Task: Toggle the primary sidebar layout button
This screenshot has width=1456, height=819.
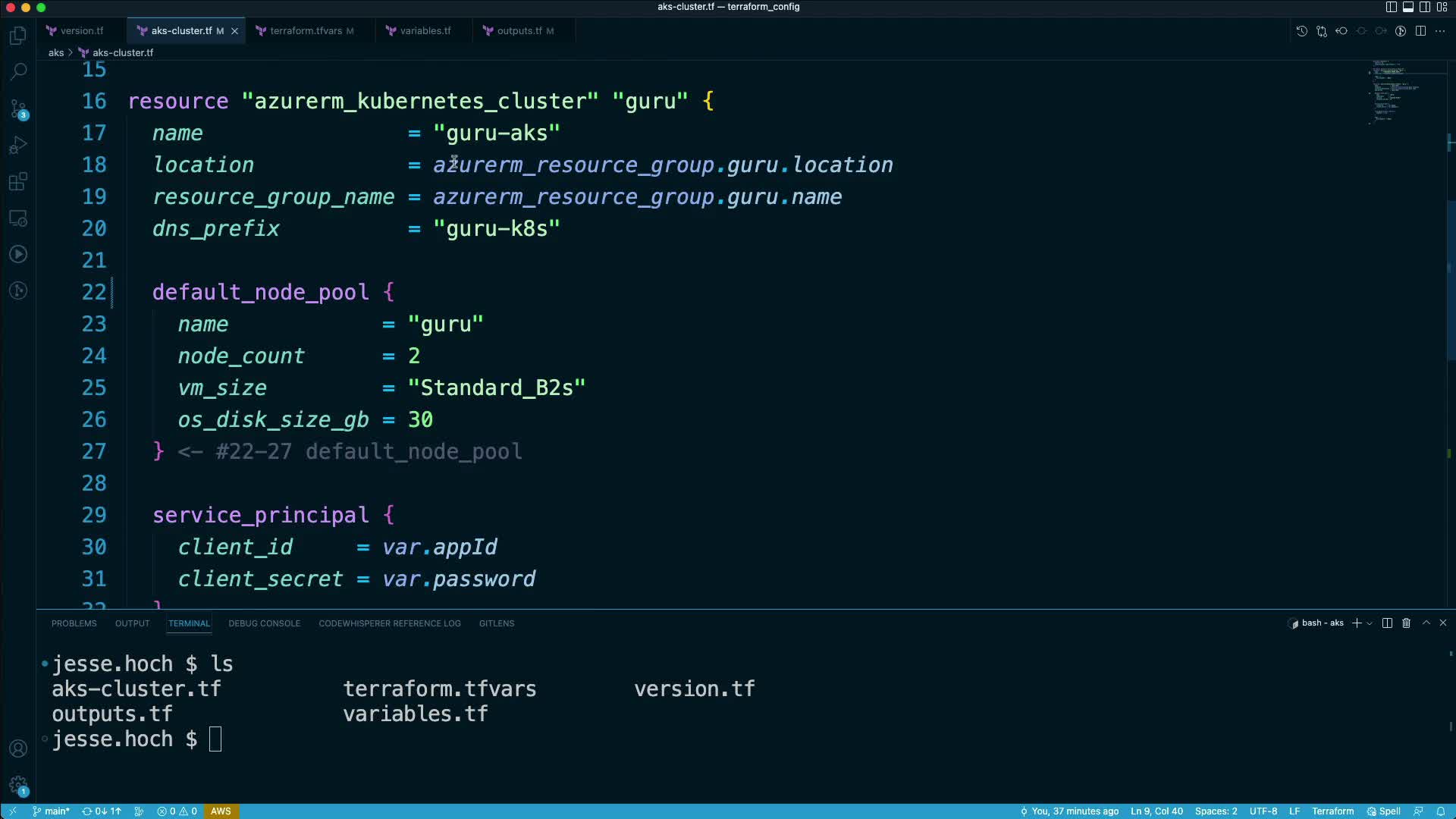Action: pos(1391,7)
